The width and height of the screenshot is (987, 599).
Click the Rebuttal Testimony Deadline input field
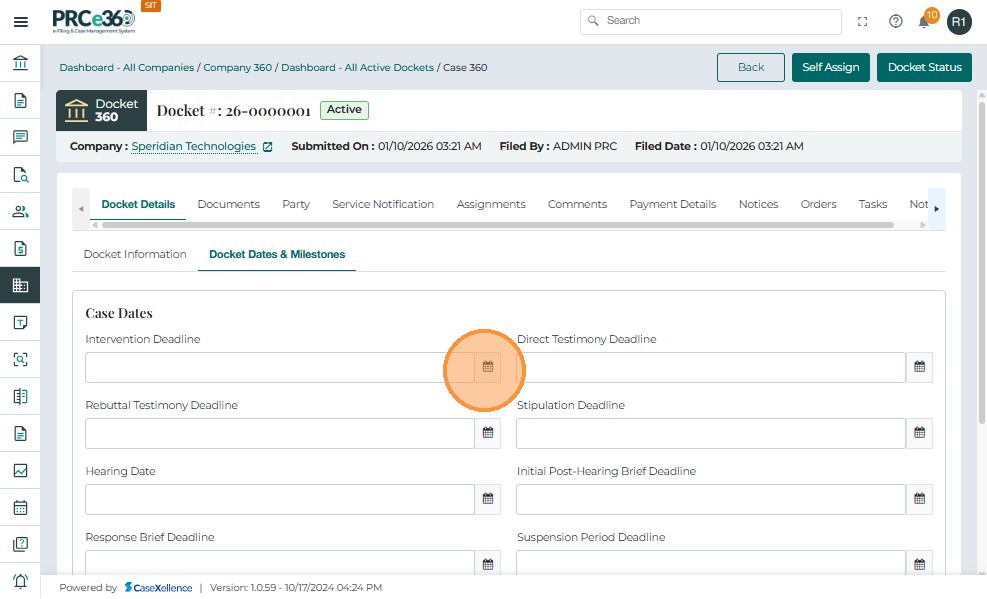point(279,433)
